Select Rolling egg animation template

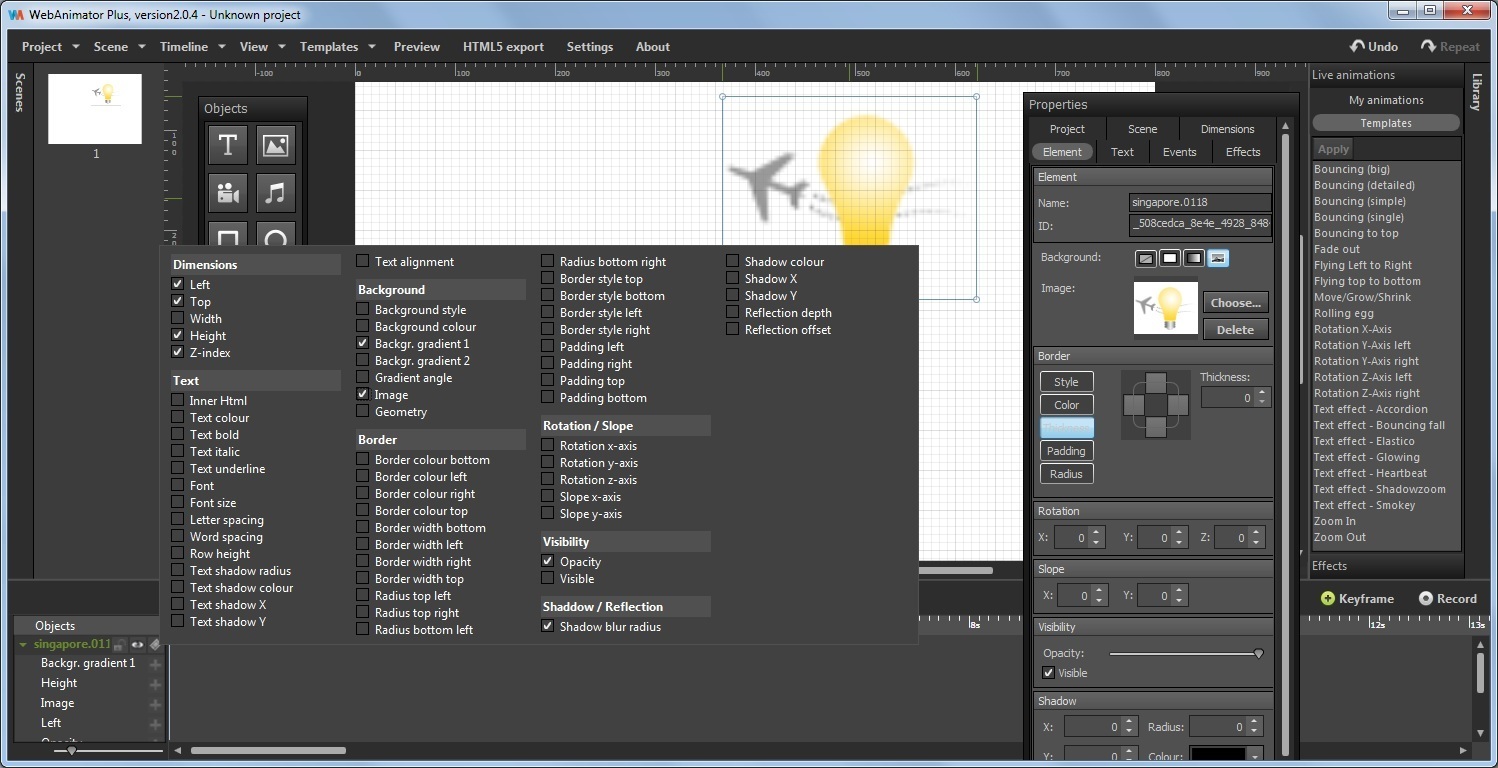tap(1343, 313)
